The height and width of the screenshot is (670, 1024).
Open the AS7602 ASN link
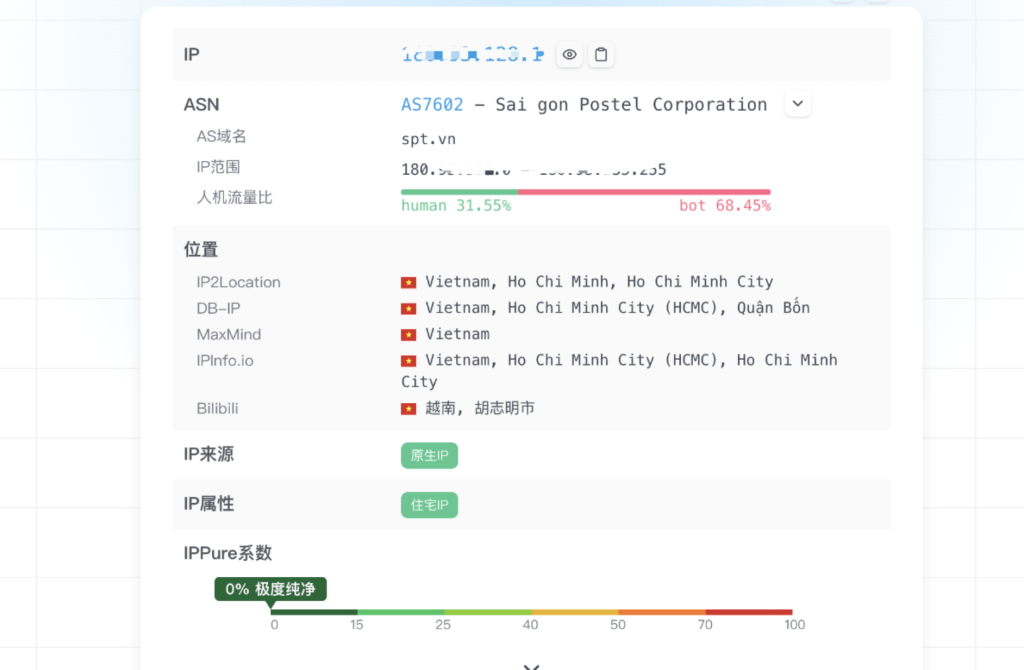coord(432,104)
